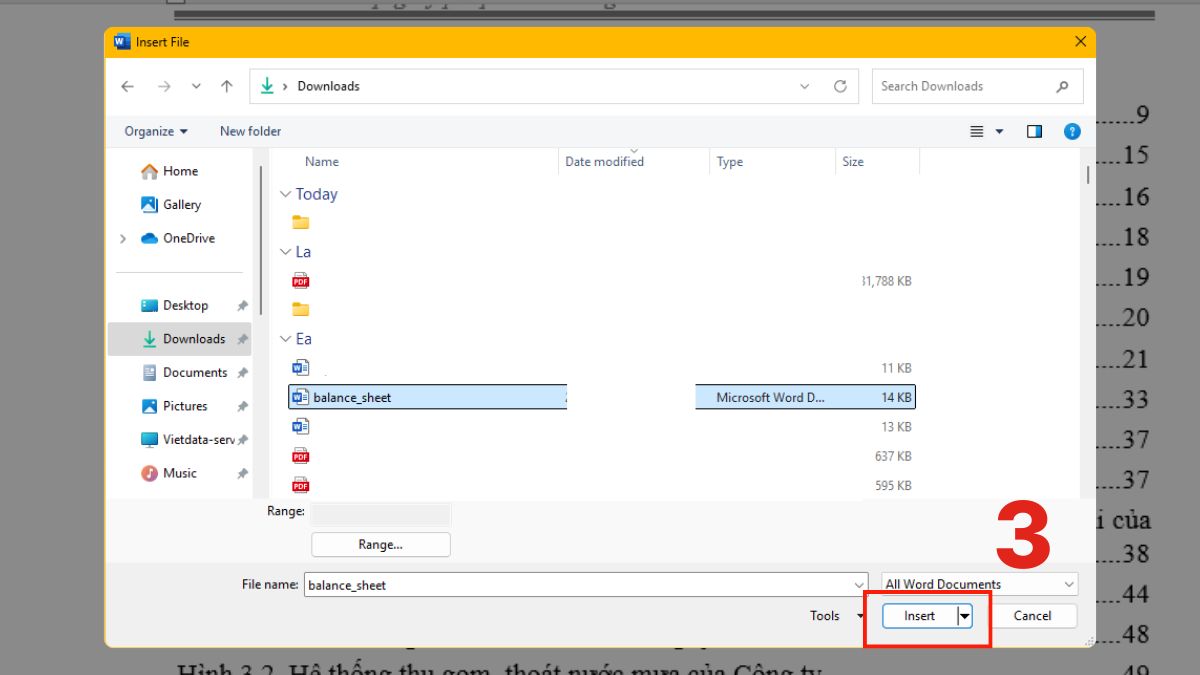Click the Range text field
1200x675 pixels.
[x=380, y=514]
